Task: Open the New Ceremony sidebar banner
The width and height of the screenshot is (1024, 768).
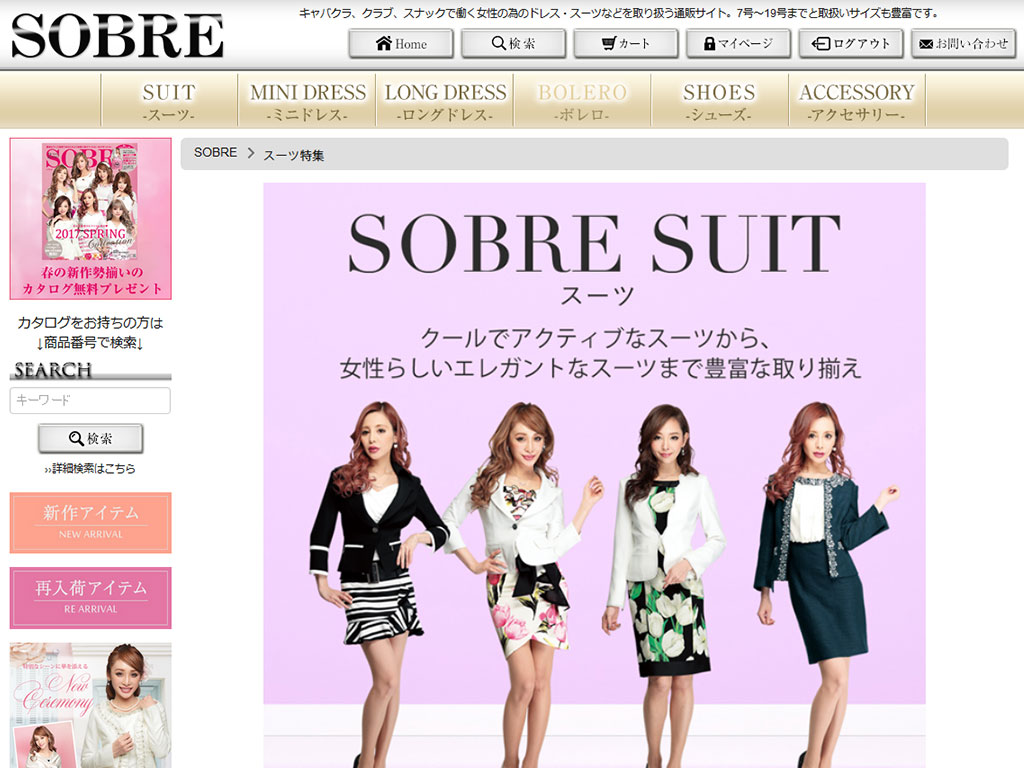Action: (91, 705)
